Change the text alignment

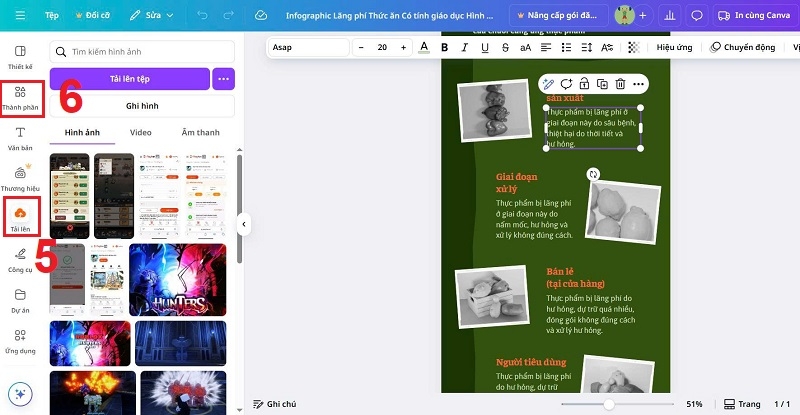pyautogui.click(x=546, y=47)
